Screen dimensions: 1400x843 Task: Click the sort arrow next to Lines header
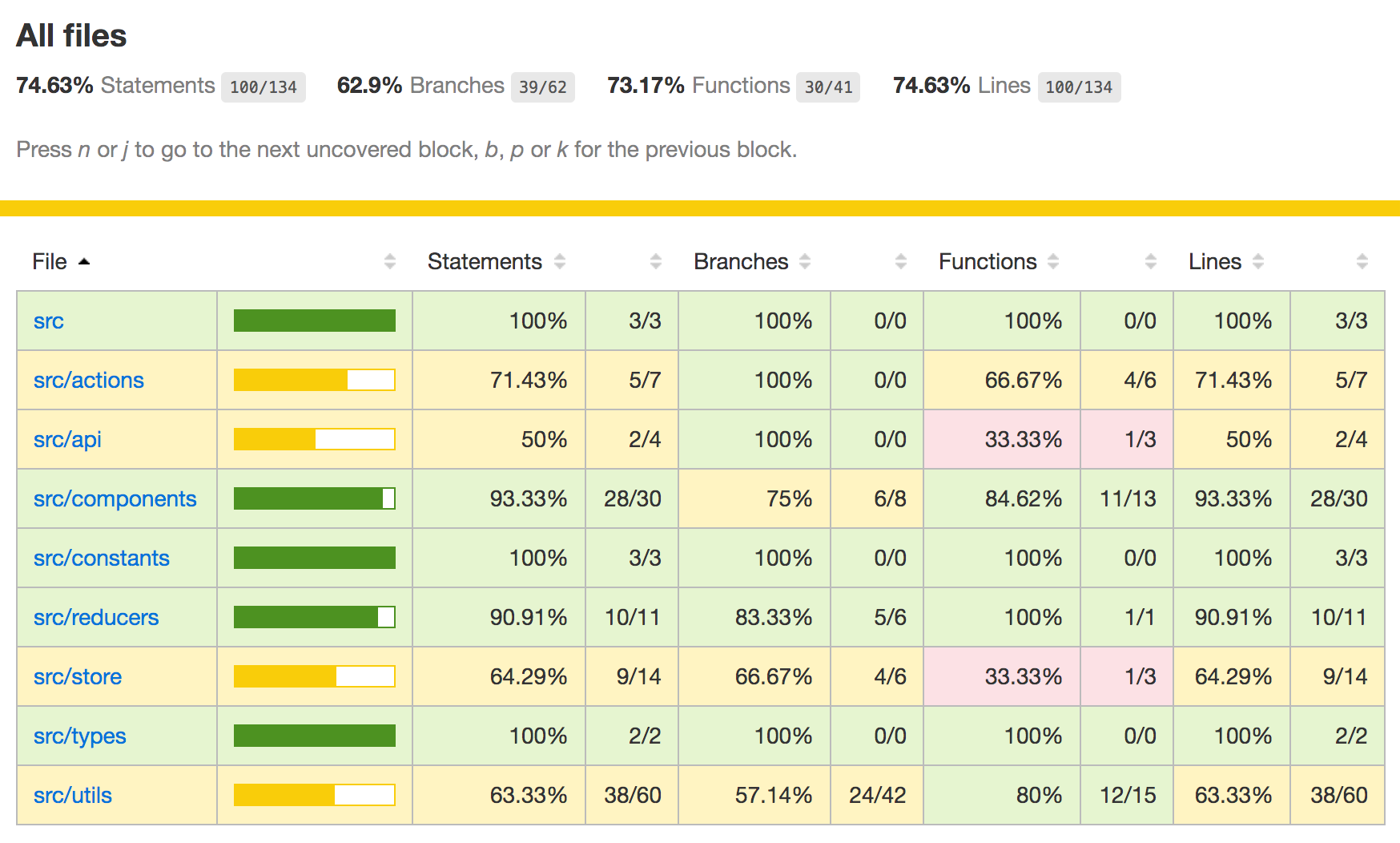(x=1257, y=261)
